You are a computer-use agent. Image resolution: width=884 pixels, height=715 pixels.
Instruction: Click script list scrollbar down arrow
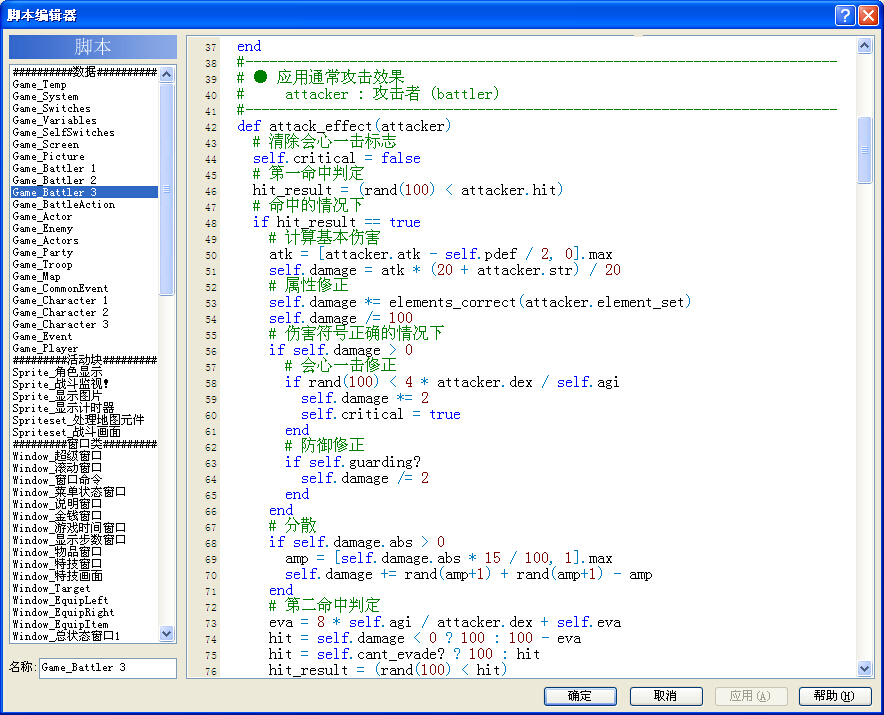coord(167,634)
